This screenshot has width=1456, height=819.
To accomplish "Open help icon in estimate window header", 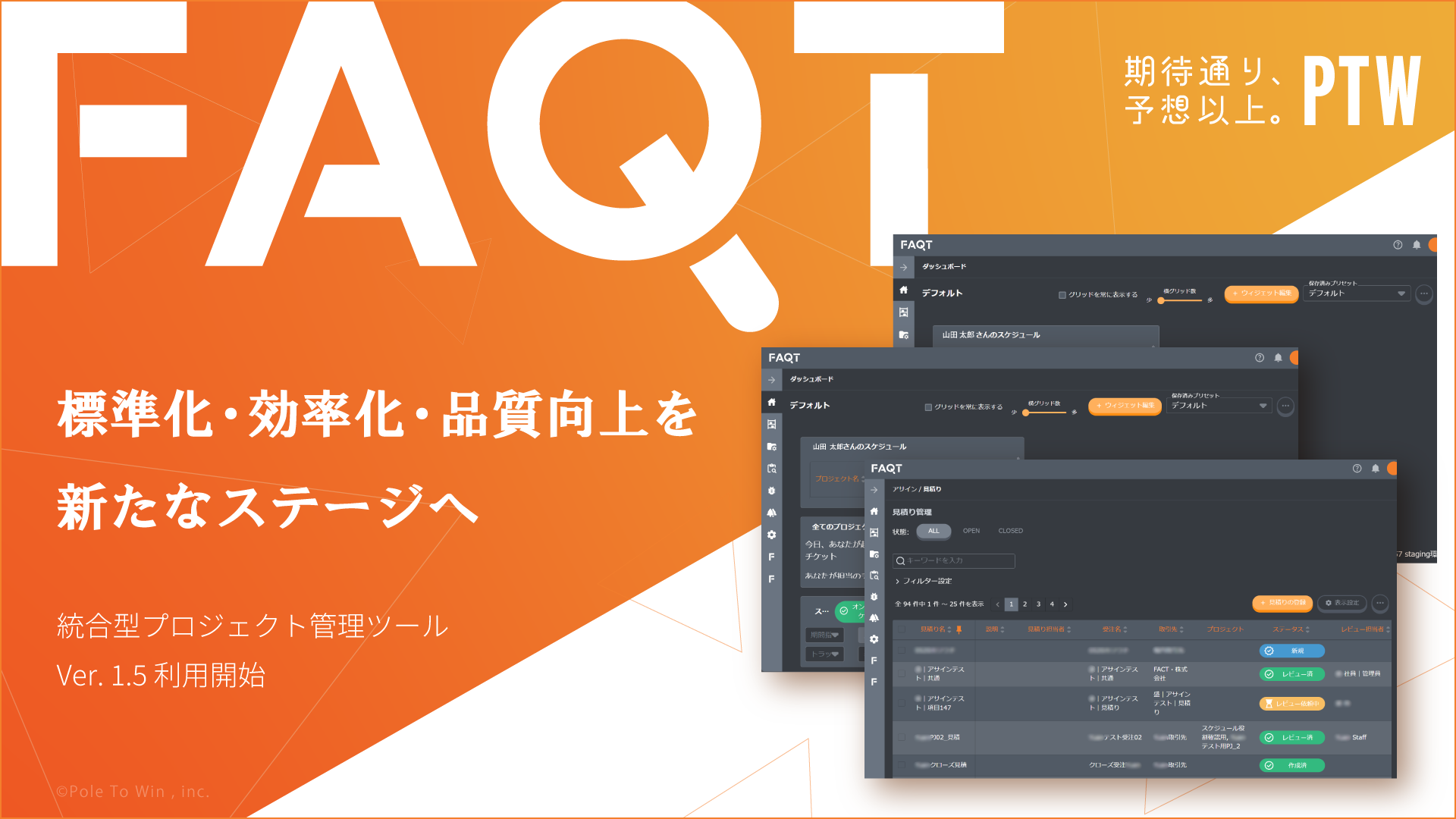I will [1357, 469].
